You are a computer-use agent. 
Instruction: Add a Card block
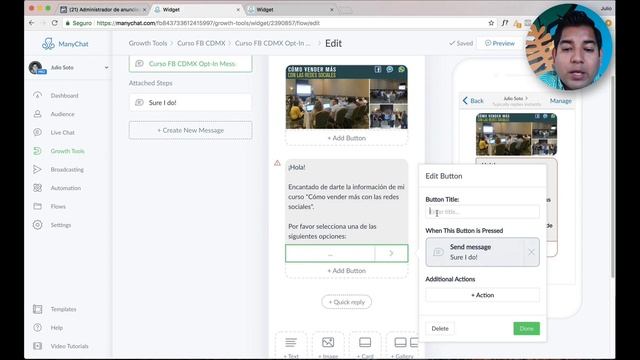pos(365,346)
